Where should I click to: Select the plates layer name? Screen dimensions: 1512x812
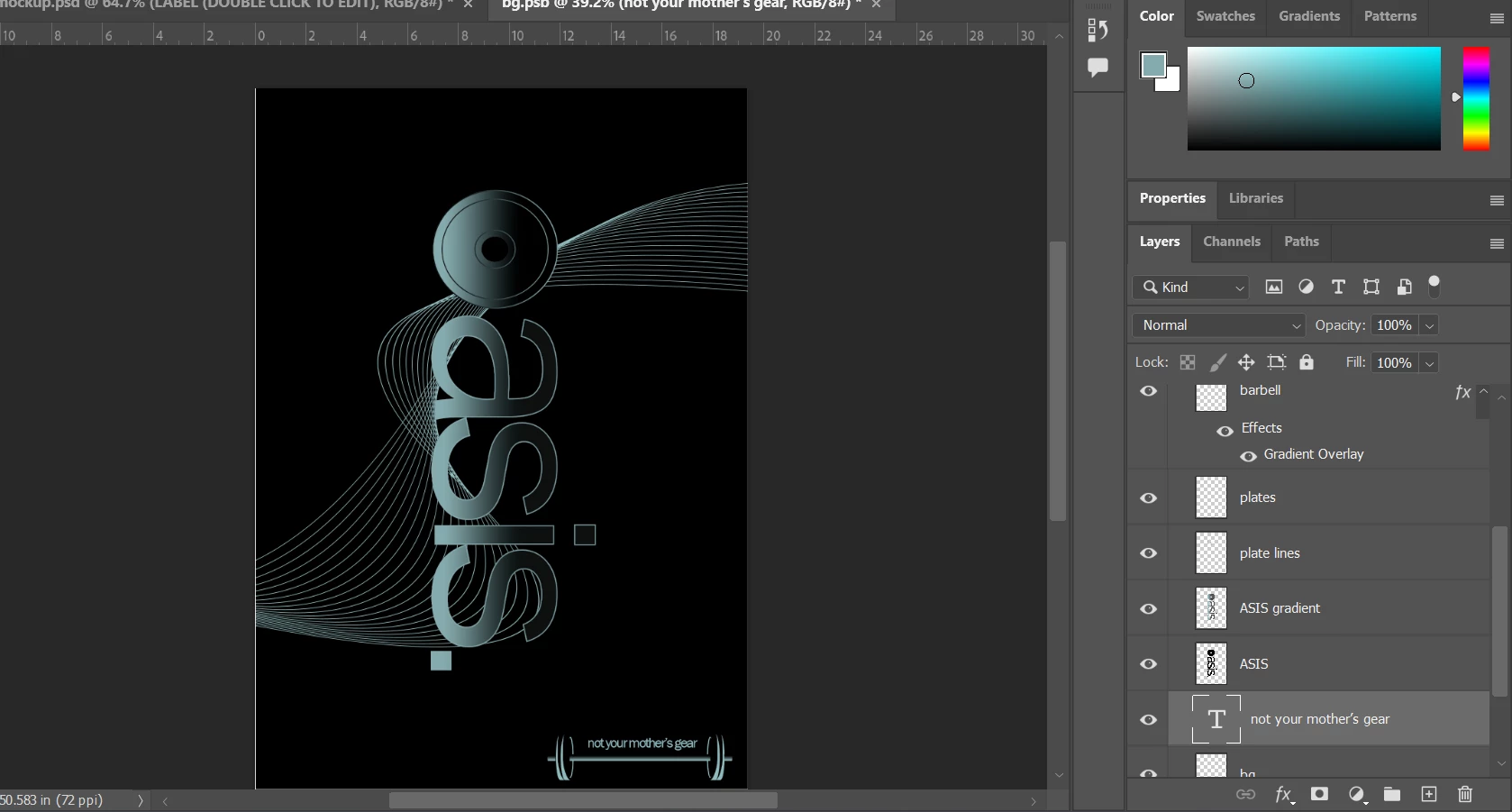pos(1257,497)
